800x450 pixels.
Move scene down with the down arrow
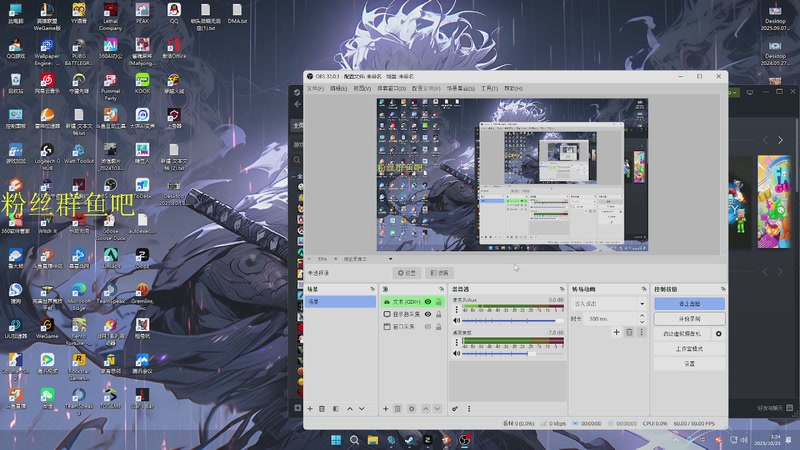(x=362, y=409)
